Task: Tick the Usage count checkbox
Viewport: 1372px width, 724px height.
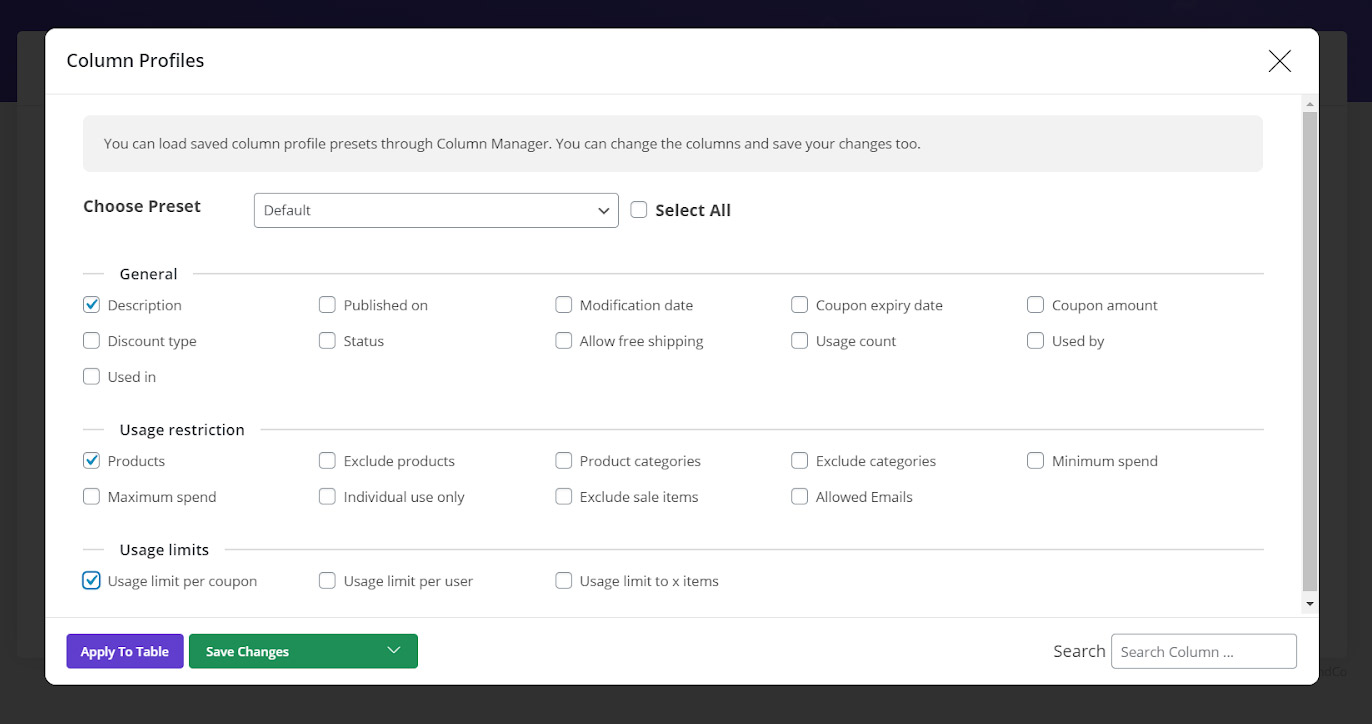Action: [x=799, y=341]
